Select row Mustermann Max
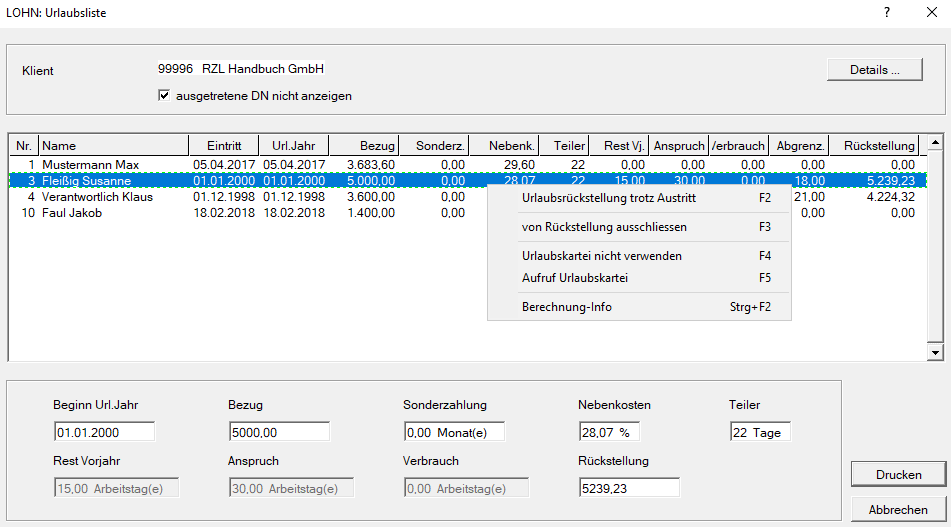 tap(90, 164)
